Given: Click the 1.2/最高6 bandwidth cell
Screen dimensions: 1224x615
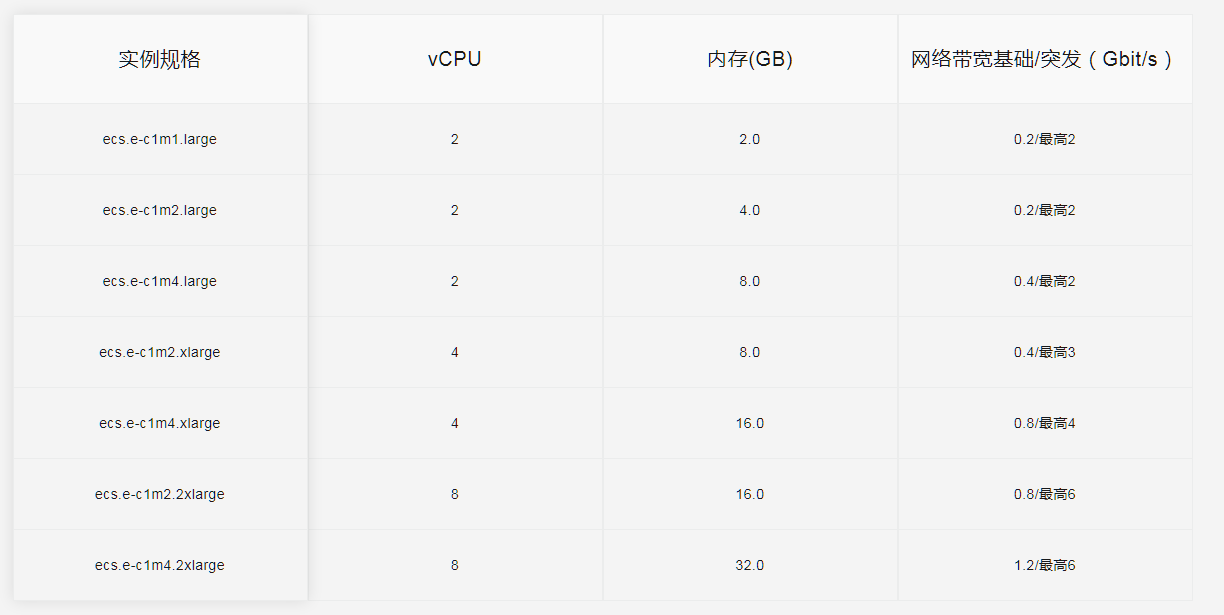Looking at the screenshot, I should click(x=1044, y=565).
